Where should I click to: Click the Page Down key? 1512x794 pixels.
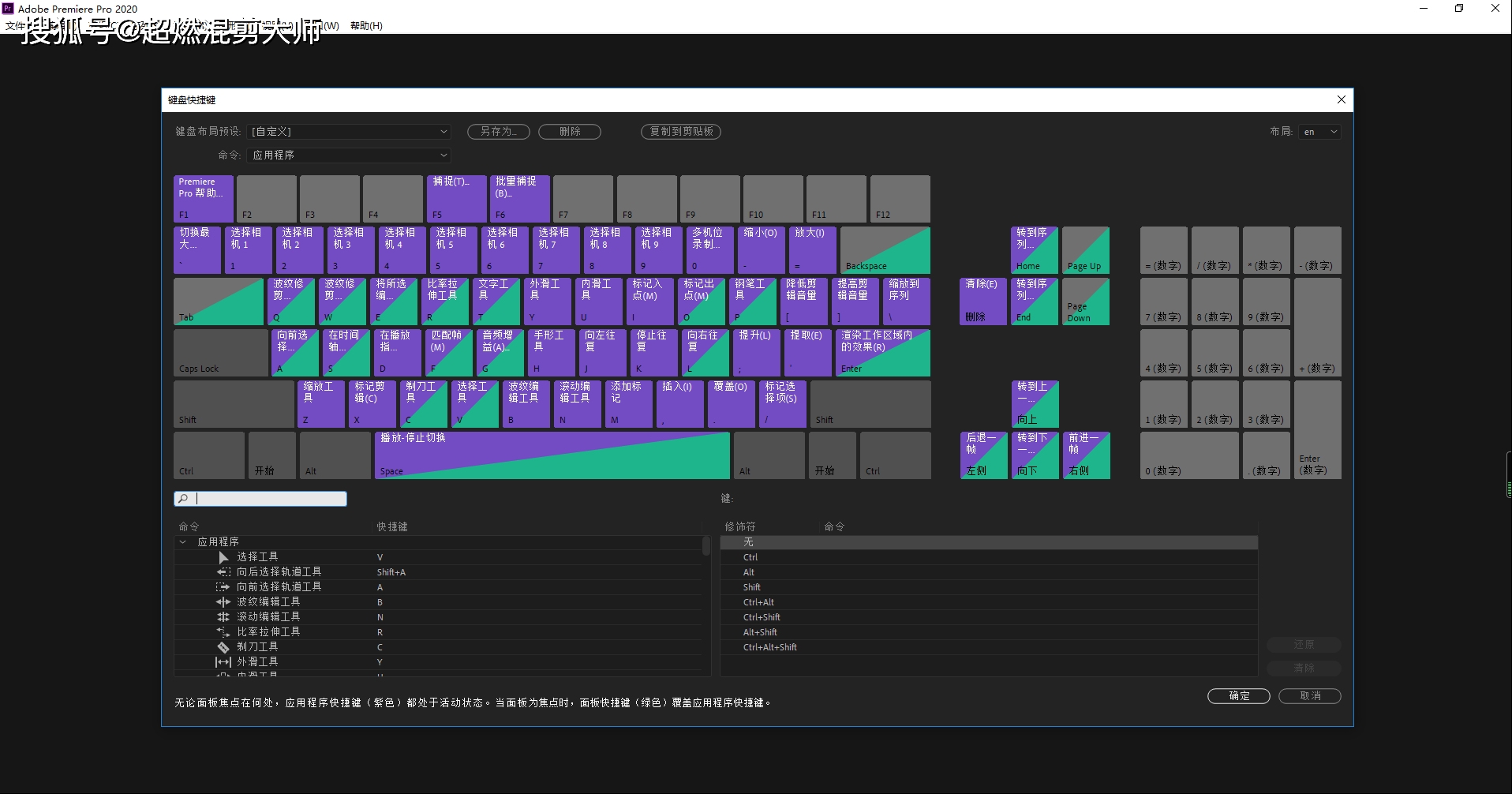tap(1086, 301)
